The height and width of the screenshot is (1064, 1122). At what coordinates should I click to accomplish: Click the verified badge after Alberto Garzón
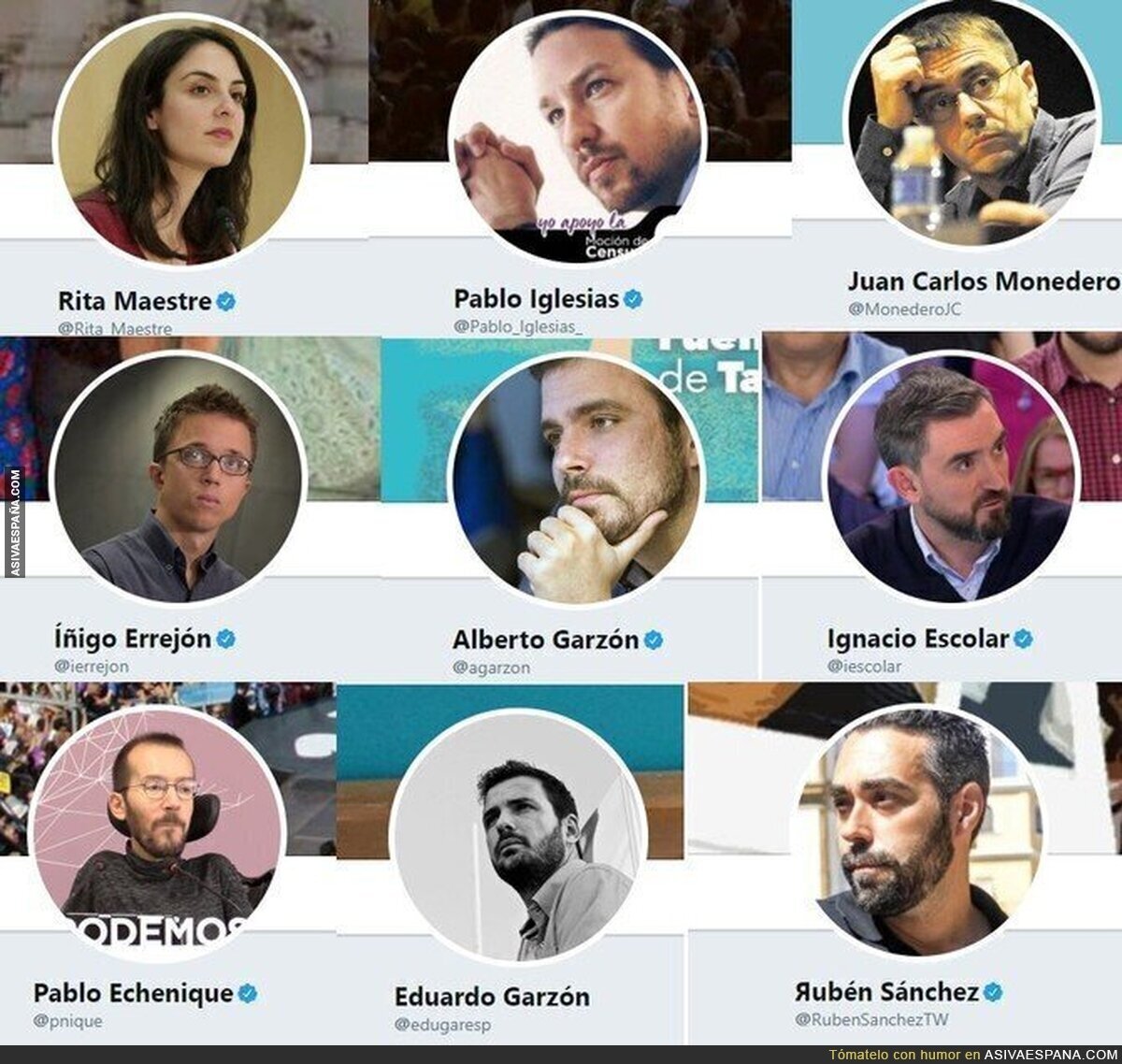[653, 640]
